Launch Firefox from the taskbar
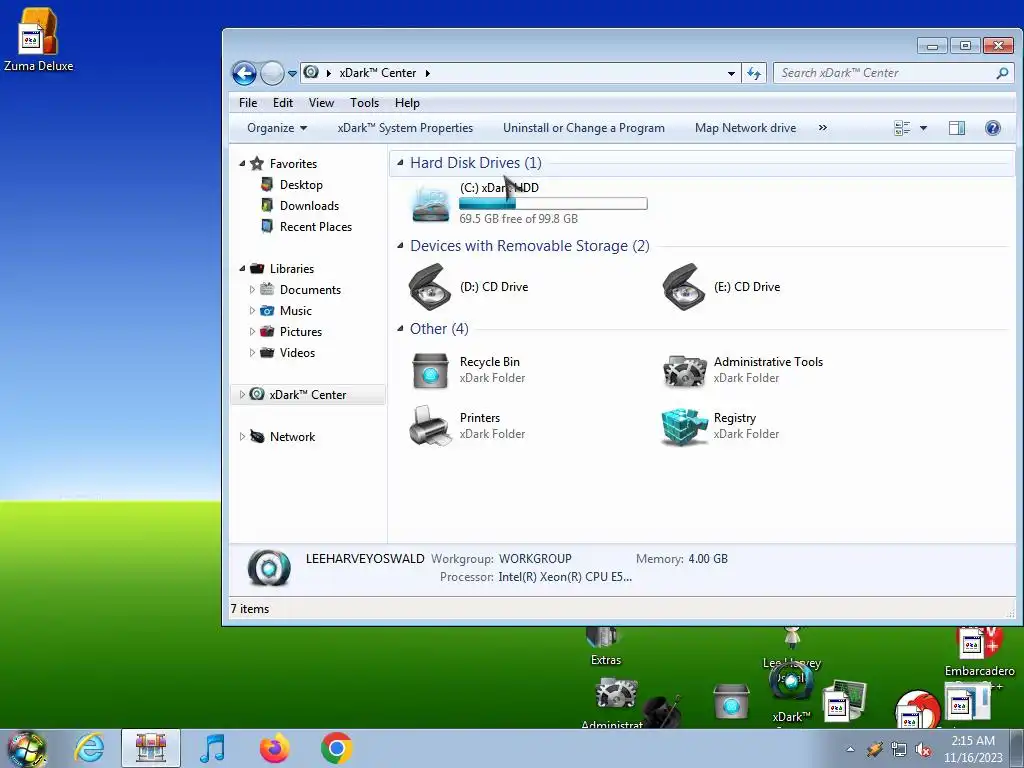The height and width of the screenshot is (768, 1024). [274, 748]
